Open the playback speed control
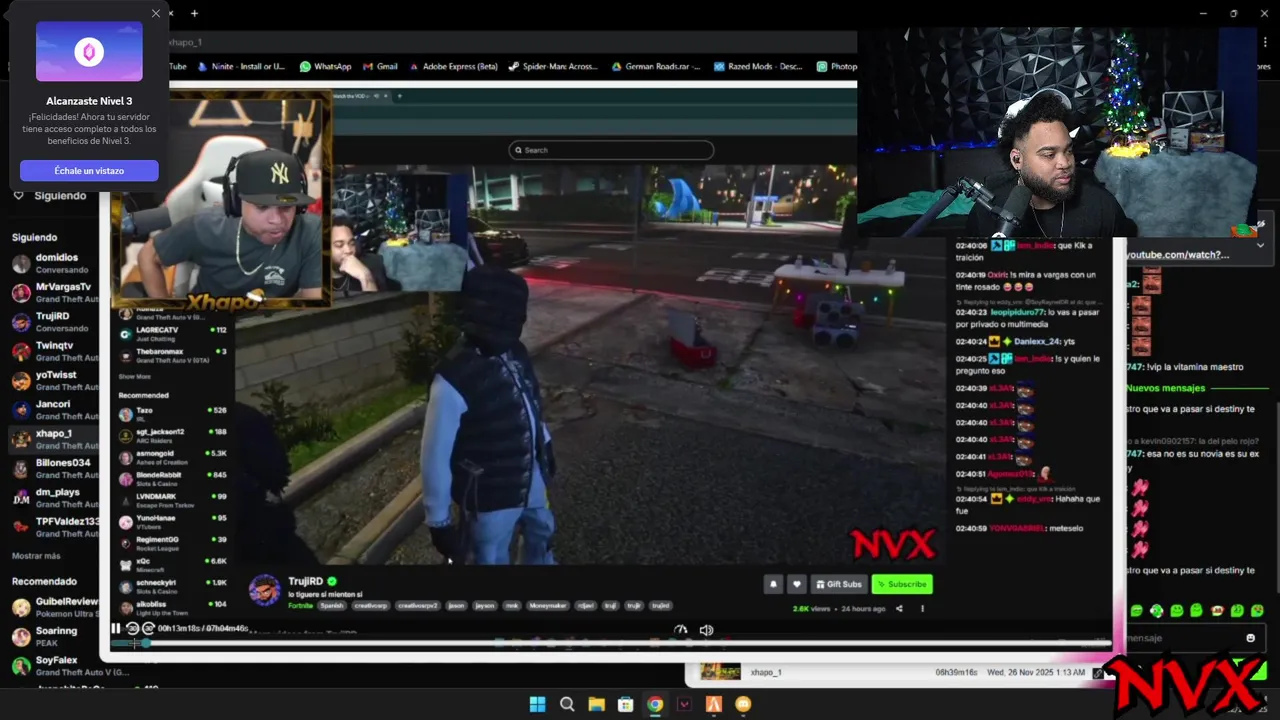 coord(681,630)
